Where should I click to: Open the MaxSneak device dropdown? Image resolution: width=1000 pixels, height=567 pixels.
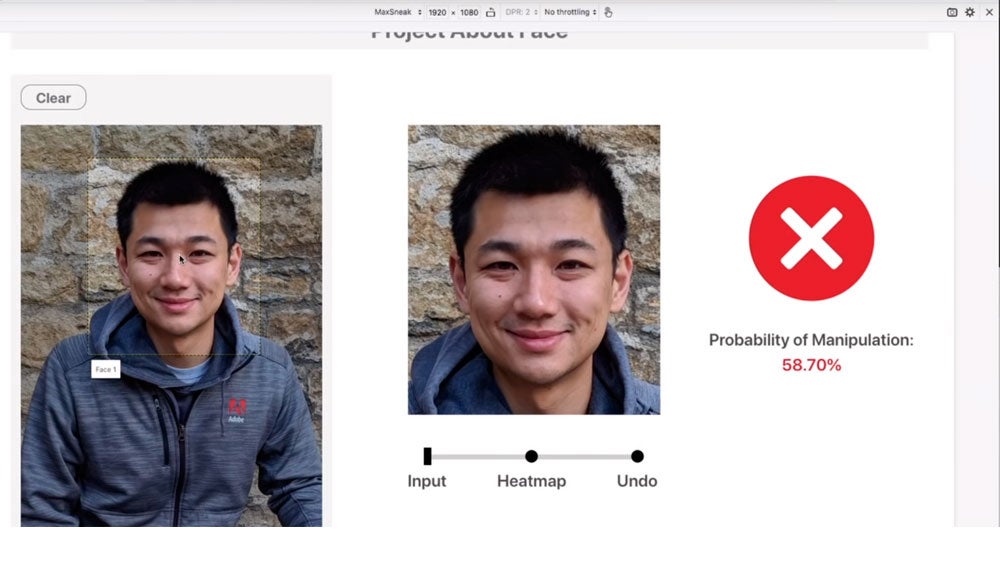pyautogui.click(x=397, y=12)
